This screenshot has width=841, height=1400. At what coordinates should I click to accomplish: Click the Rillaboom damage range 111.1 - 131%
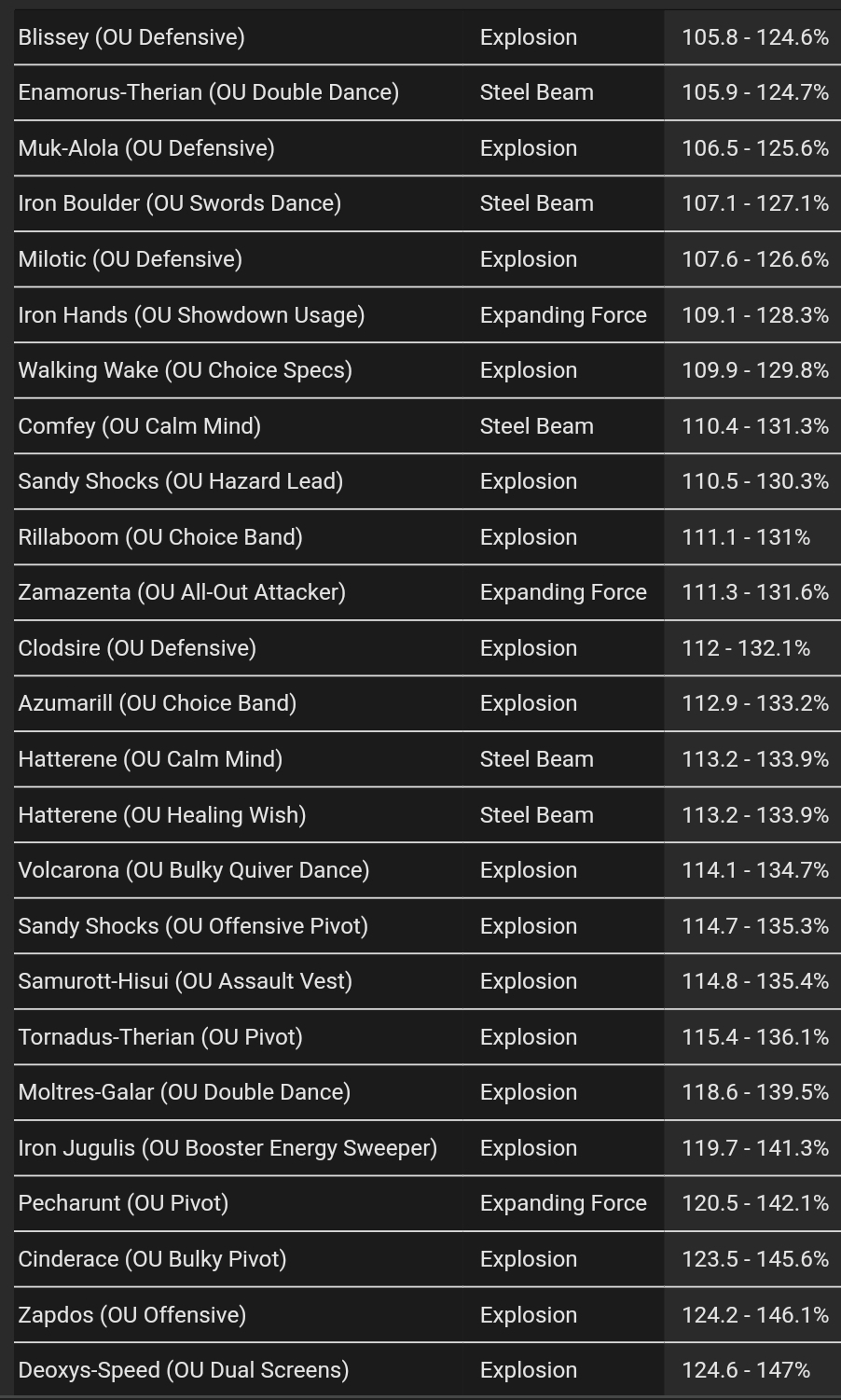click(x=746, y=537)
